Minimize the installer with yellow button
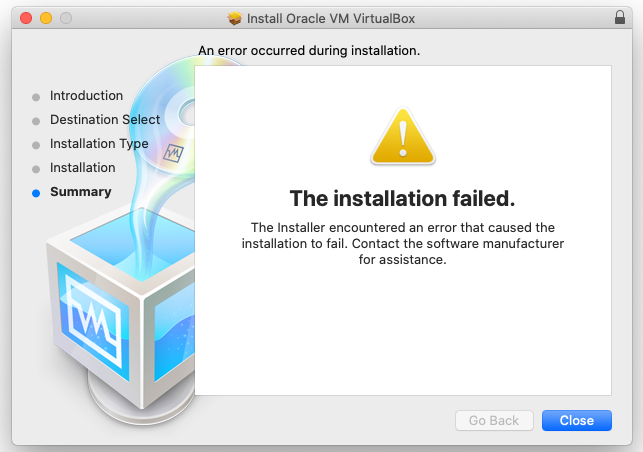The height and width of the screenshot is (452, 643). click(x=46, y=18)
